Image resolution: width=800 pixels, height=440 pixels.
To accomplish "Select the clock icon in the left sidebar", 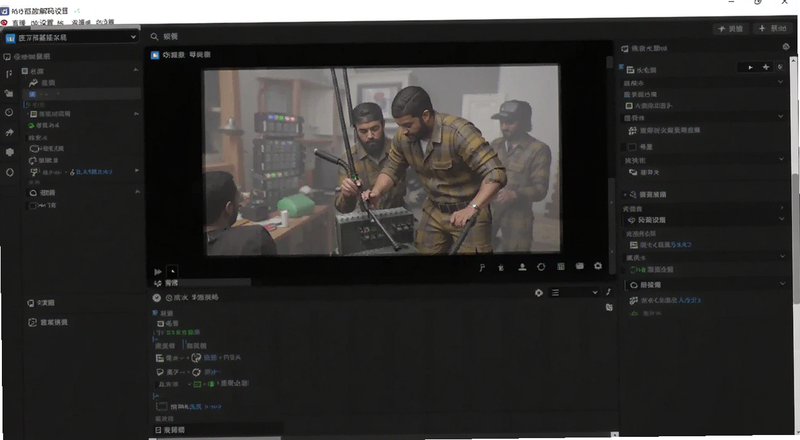I will click(x=9, y=112).
